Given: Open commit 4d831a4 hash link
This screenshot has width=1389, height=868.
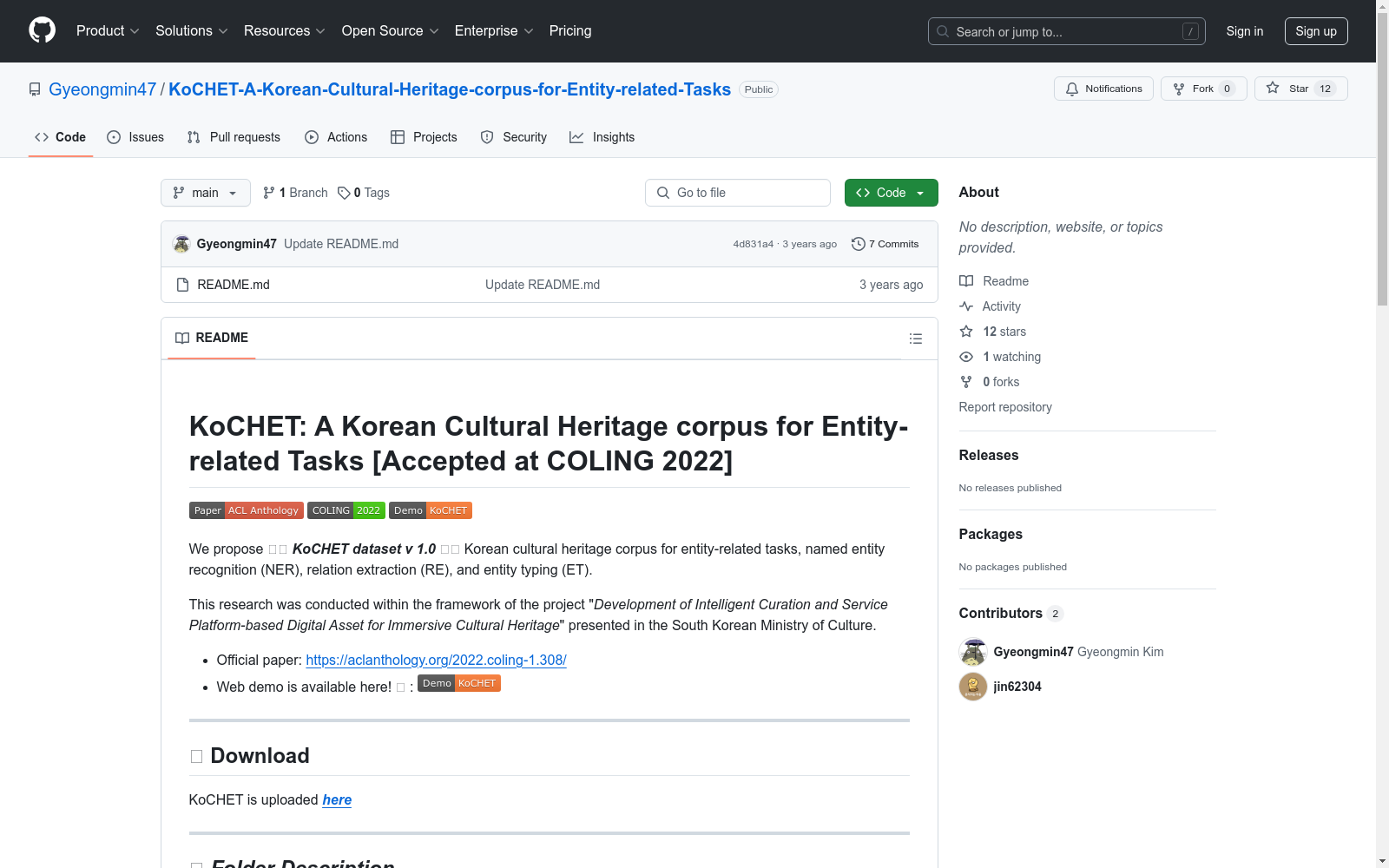Looking at the screenshot, I should pyautogui.click(x=753, y=244).
